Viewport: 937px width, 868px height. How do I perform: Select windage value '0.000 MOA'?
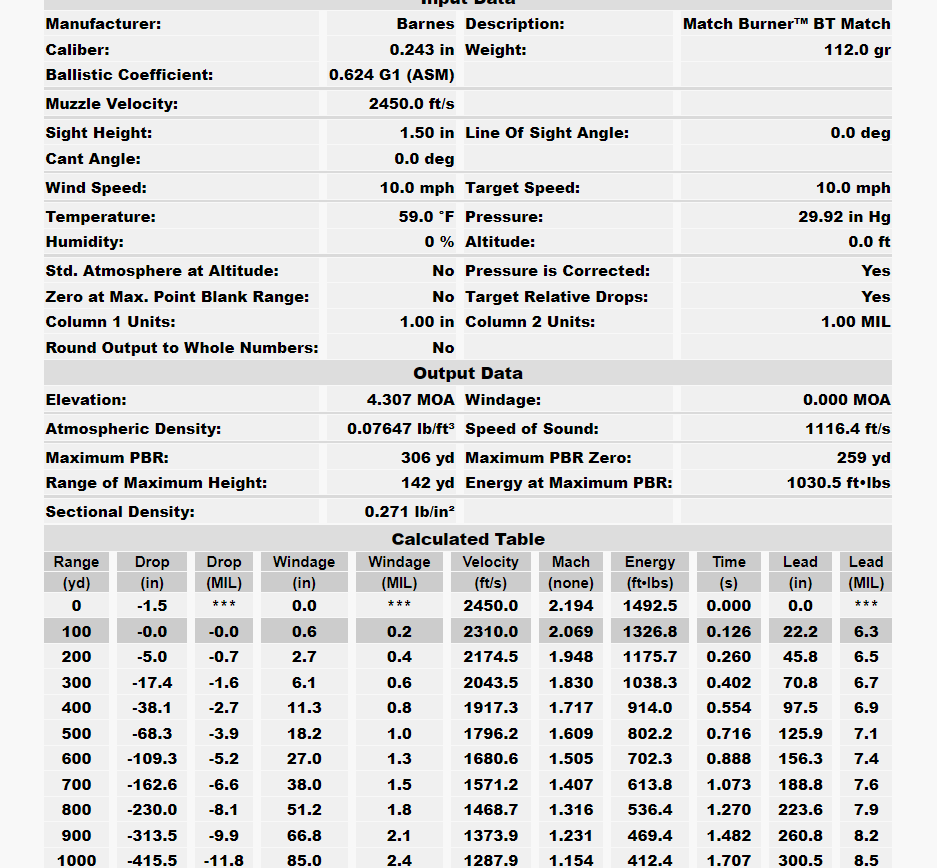pyautogui.click(x=846, y=400)
